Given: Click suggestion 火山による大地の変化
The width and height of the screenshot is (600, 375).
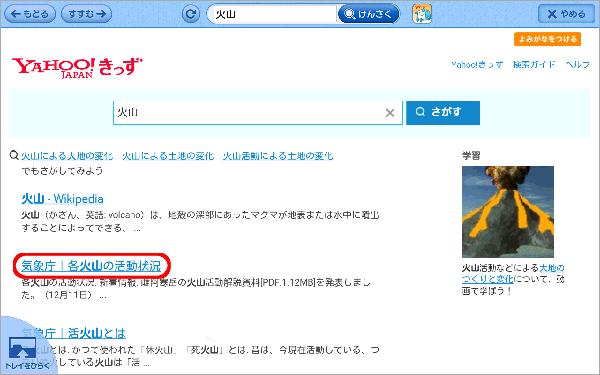Looking at the screenshot, I should tap(67, 156).
